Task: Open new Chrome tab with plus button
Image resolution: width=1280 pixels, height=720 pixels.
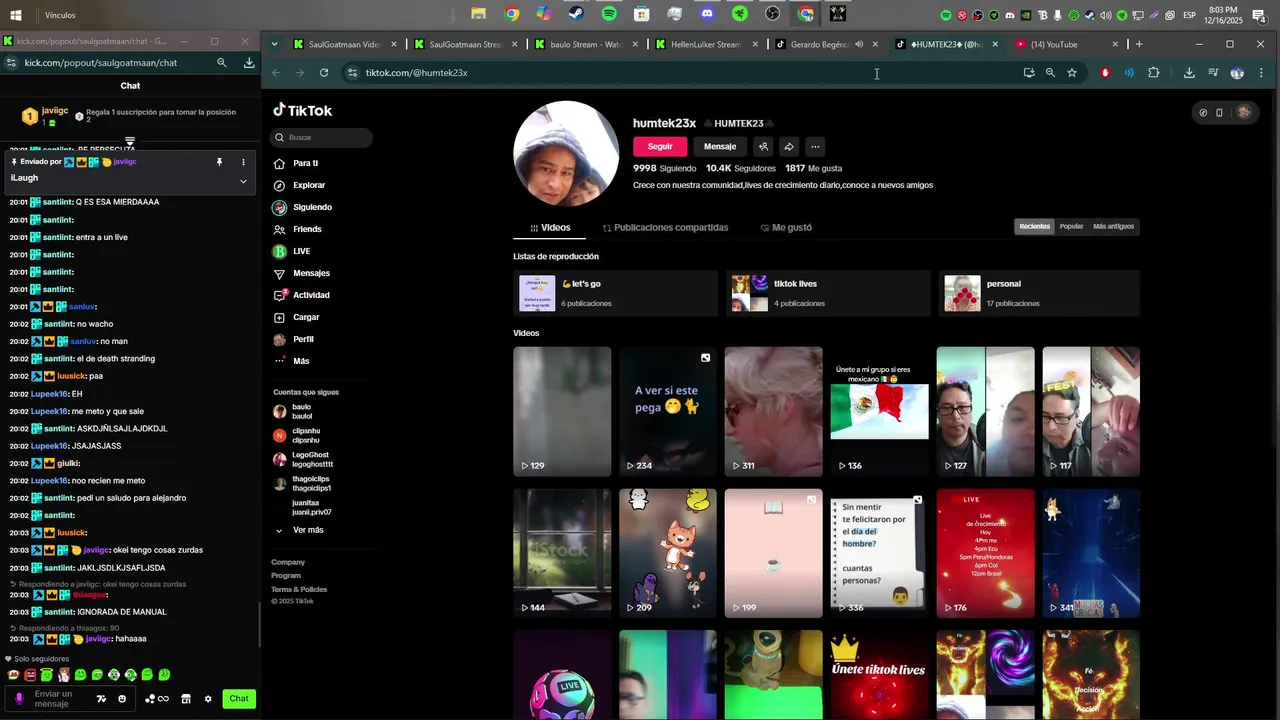Action: (1139, 44)
